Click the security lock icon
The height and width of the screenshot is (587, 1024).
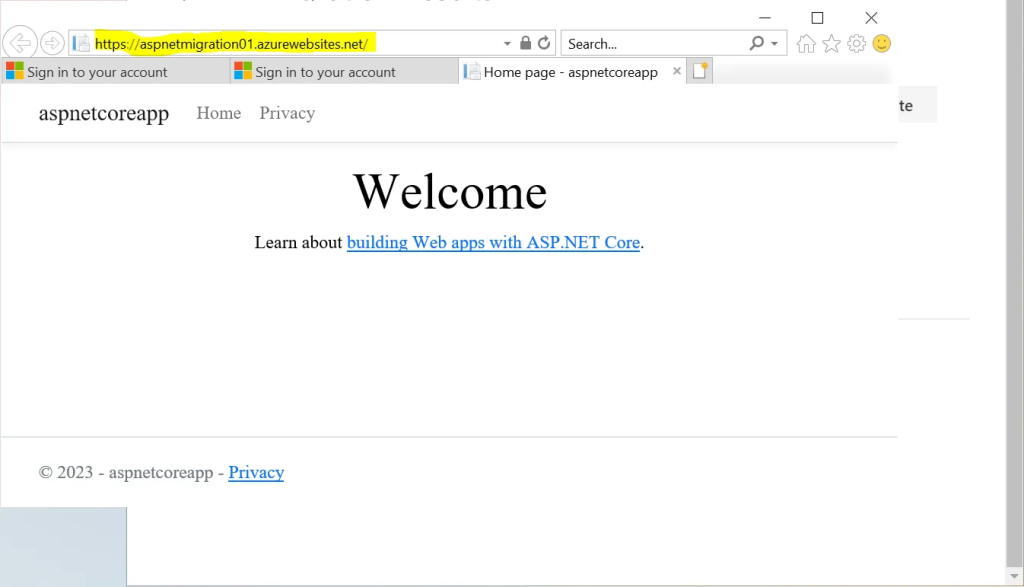[524, 43]
